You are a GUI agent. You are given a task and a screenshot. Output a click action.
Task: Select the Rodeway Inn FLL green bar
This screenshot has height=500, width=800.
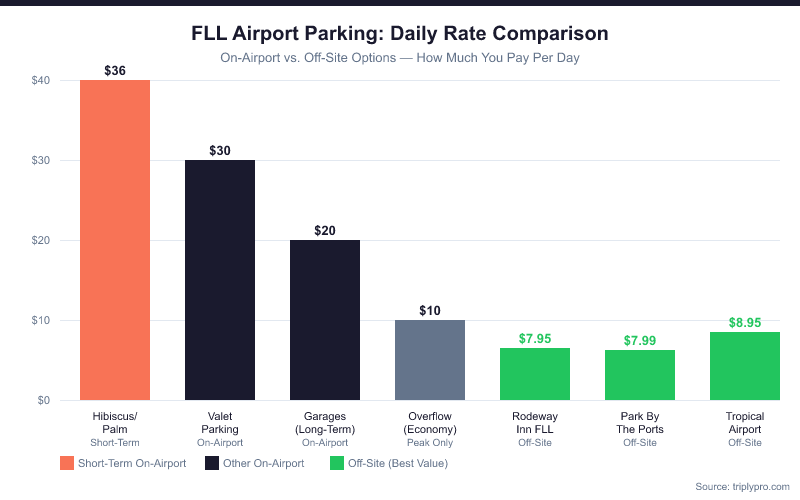535,374
